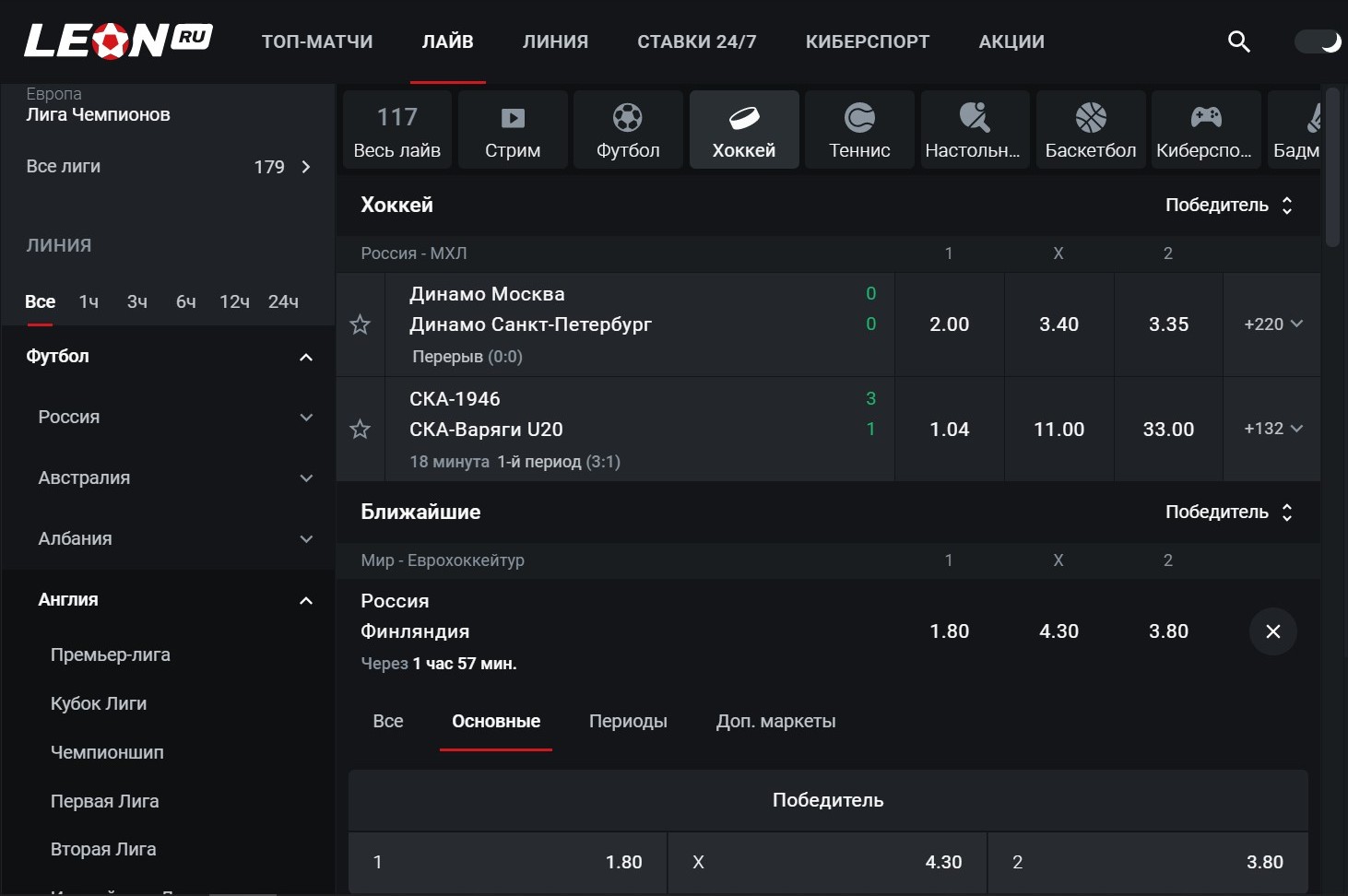Close the Россия – Финляндия expanded match
This screenshot has height=896, width=1348.
point(1273,631)
